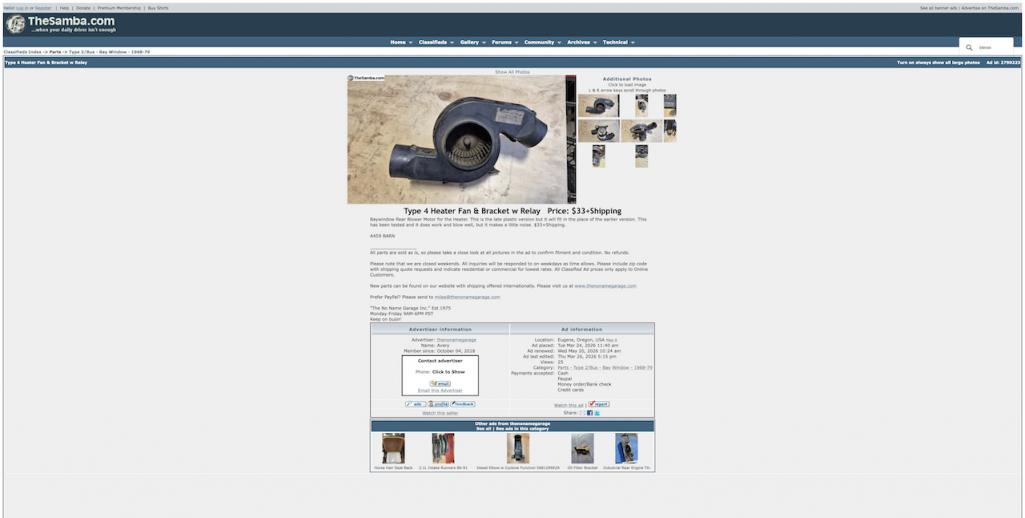Share this ad on Facebook
The image size is (1025, 518).
tap(590, 413)
